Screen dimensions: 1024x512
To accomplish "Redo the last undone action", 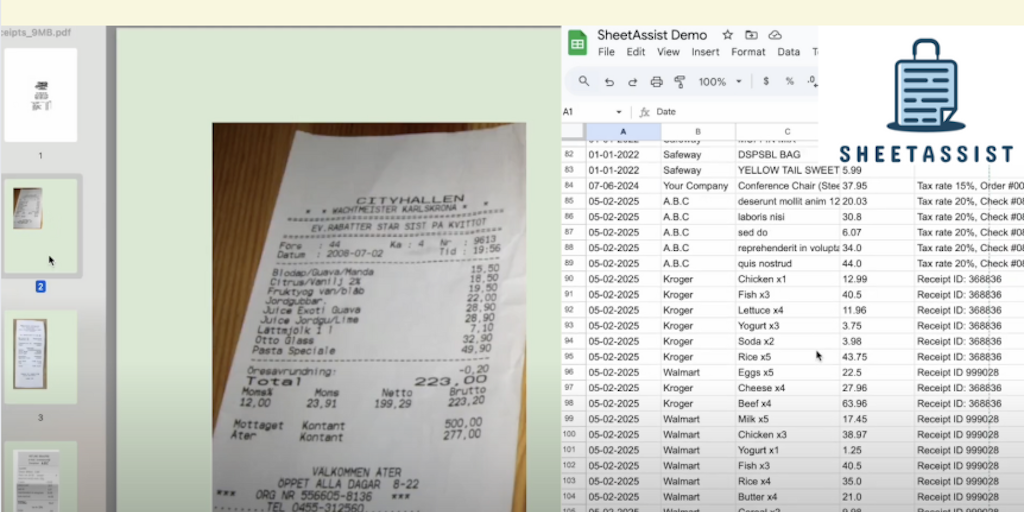I will coord(632,82).
